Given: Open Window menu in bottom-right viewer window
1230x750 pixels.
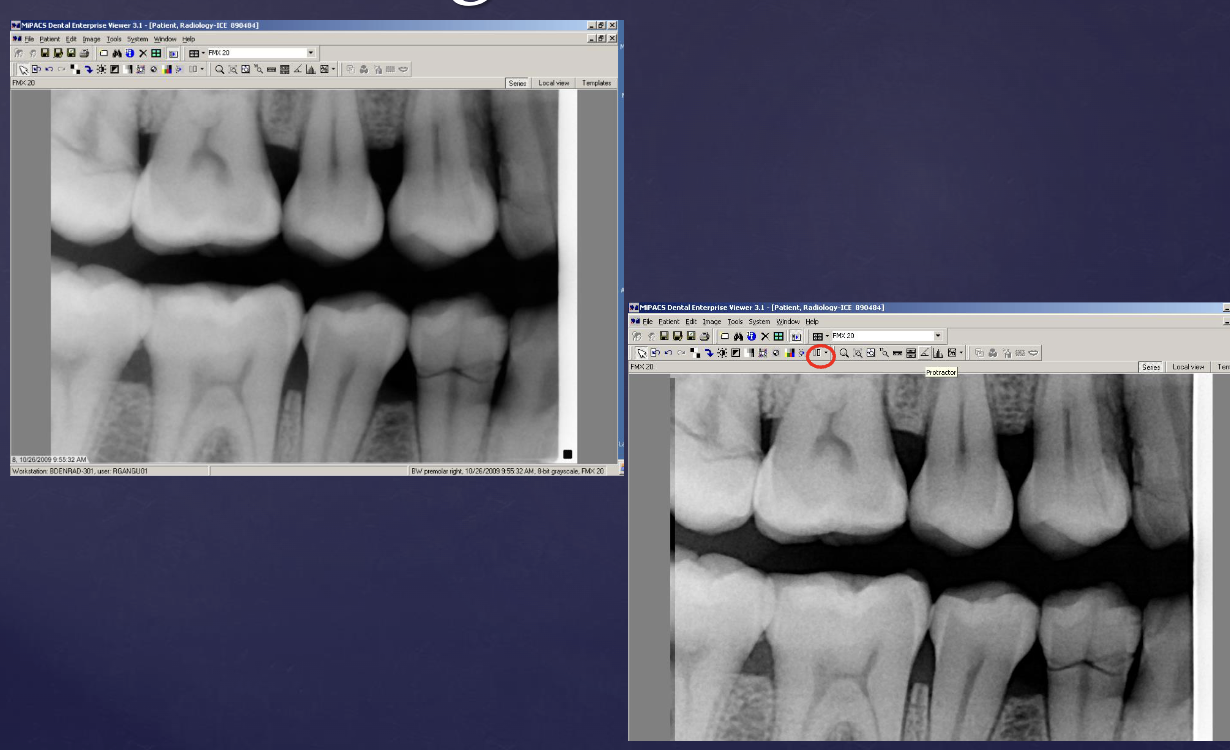Looking at the screenshot, I should pyautogui.click(x=788, y=322).
